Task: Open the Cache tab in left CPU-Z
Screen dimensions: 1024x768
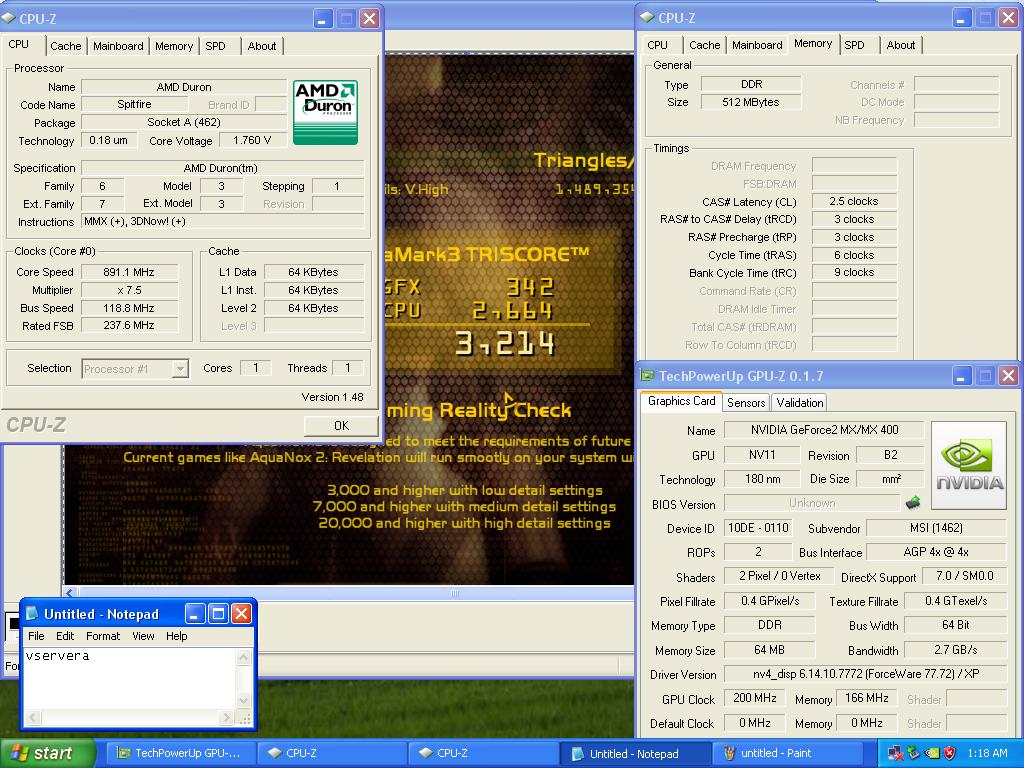Action: 65,46
